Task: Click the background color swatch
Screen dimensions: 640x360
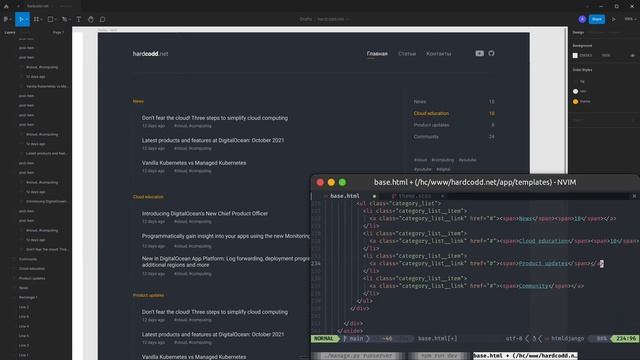Action: pyautogui.click(x=575, y=56)
